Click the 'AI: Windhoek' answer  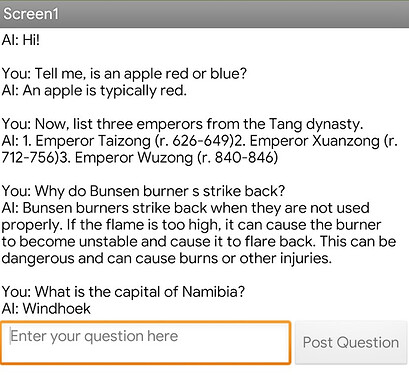click(46, 309)
